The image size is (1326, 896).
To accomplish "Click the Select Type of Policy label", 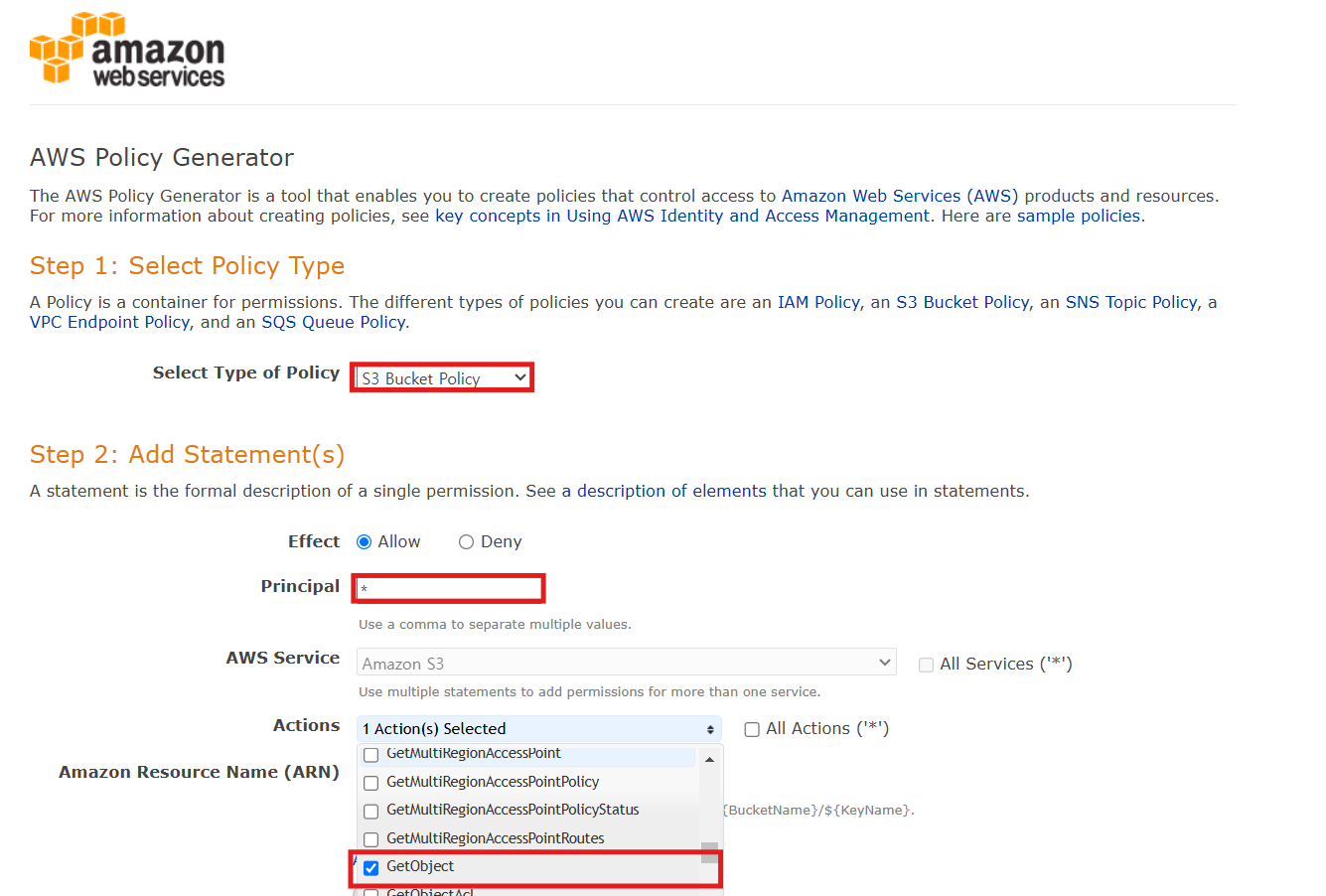I will [x=246, y=373].
